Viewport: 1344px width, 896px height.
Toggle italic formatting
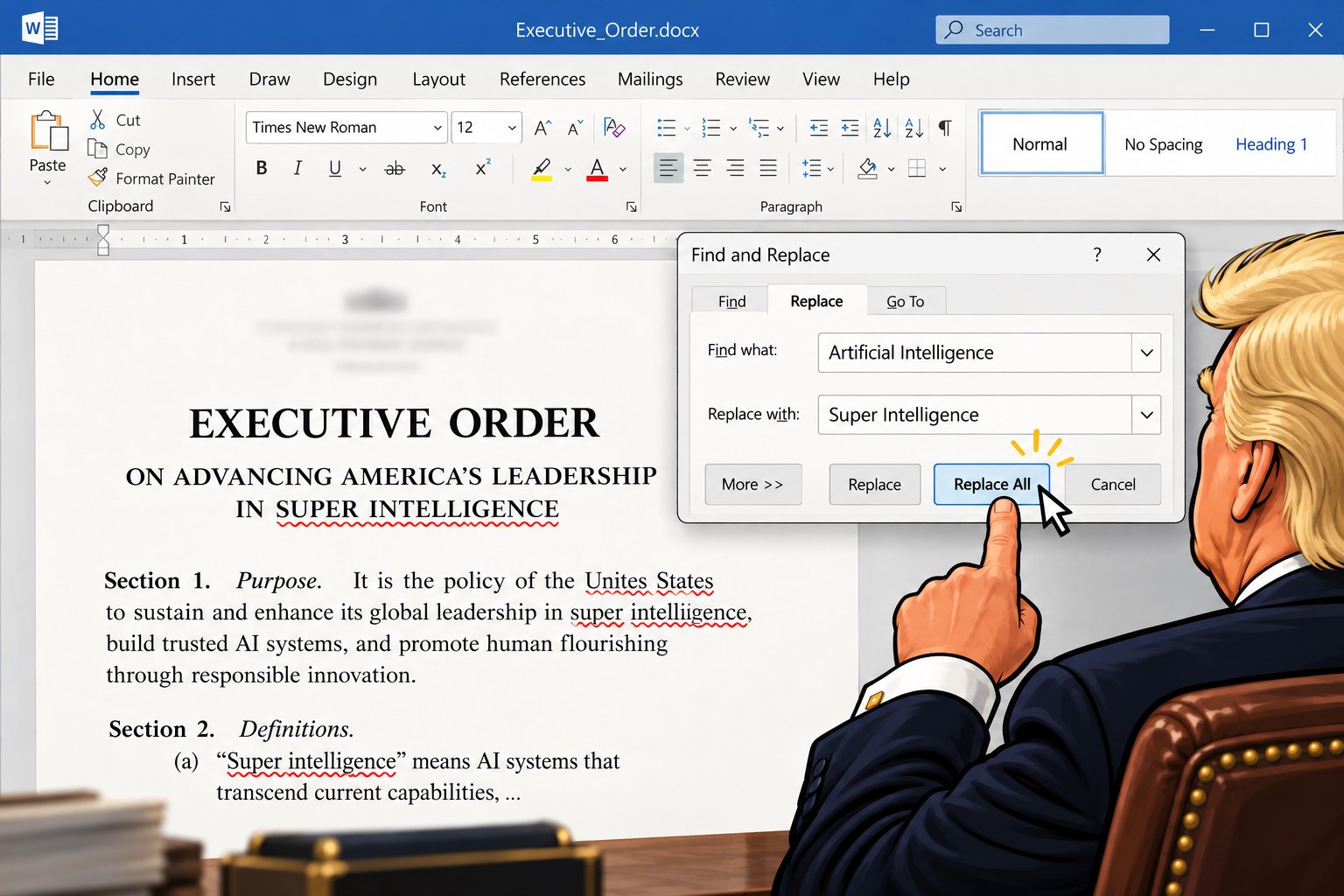coord(297,168)
